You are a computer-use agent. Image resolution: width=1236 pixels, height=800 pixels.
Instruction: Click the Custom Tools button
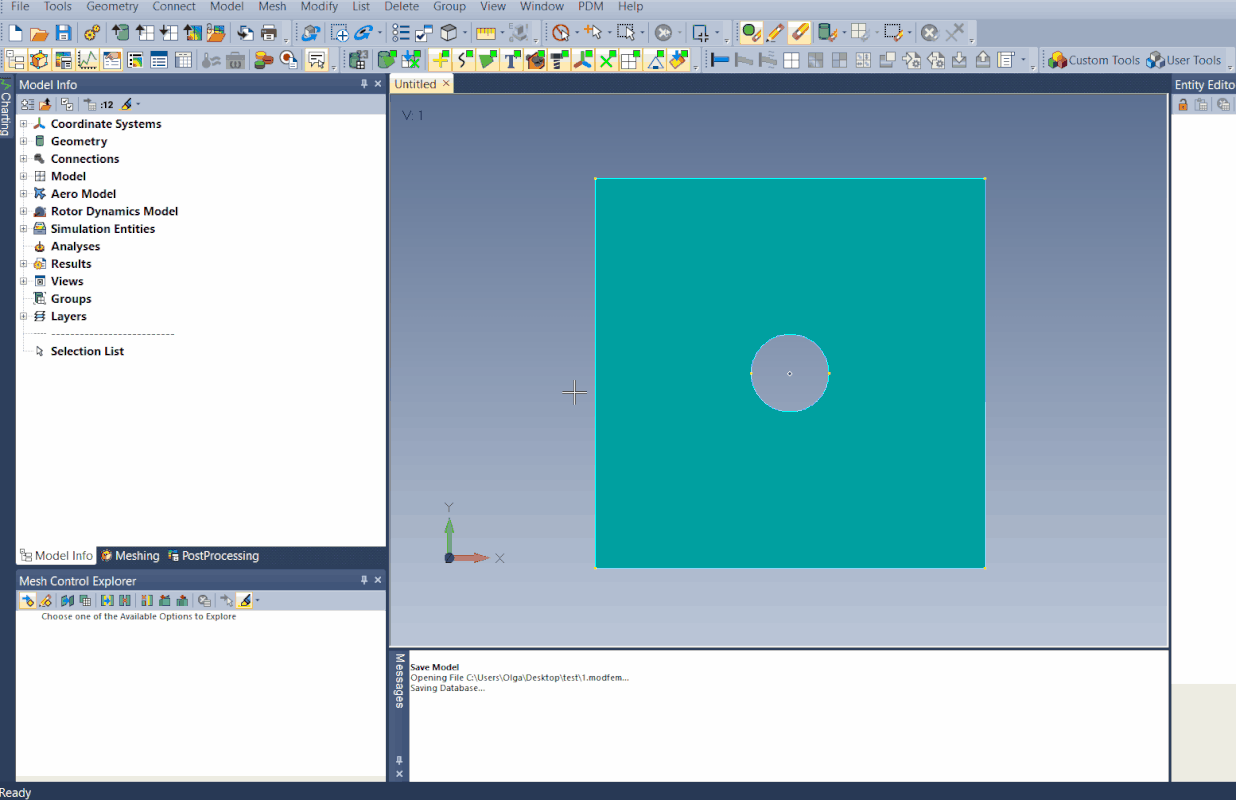pyautogui.click(x=1094, y=60)
